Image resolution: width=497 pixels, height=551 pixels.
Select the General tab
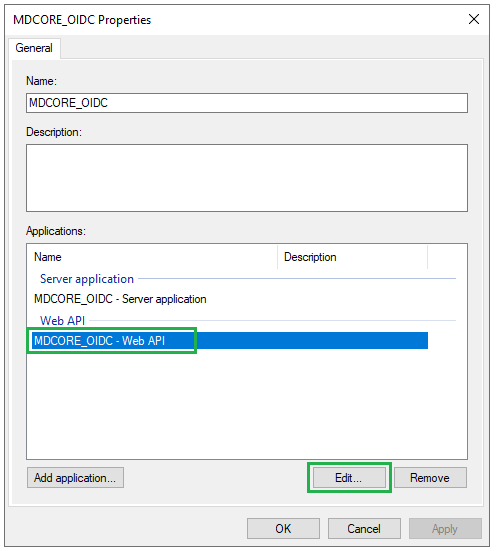pyautogui.click(x=34, y=48)
